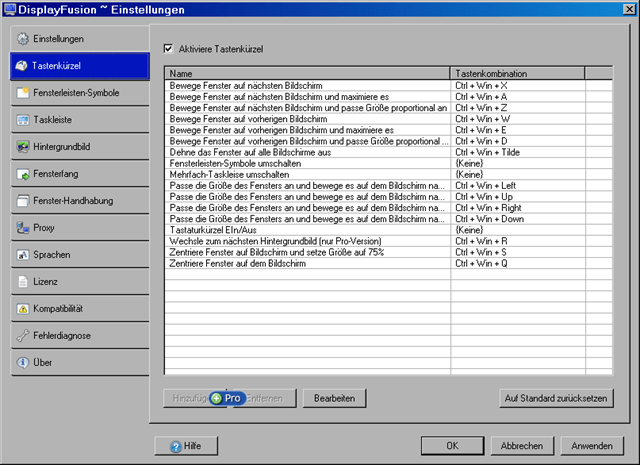Select 'Dehne das Fenster auf alle Bildschirme aus'
Viewport: 640px width, 465px height.
coord(389,152)
